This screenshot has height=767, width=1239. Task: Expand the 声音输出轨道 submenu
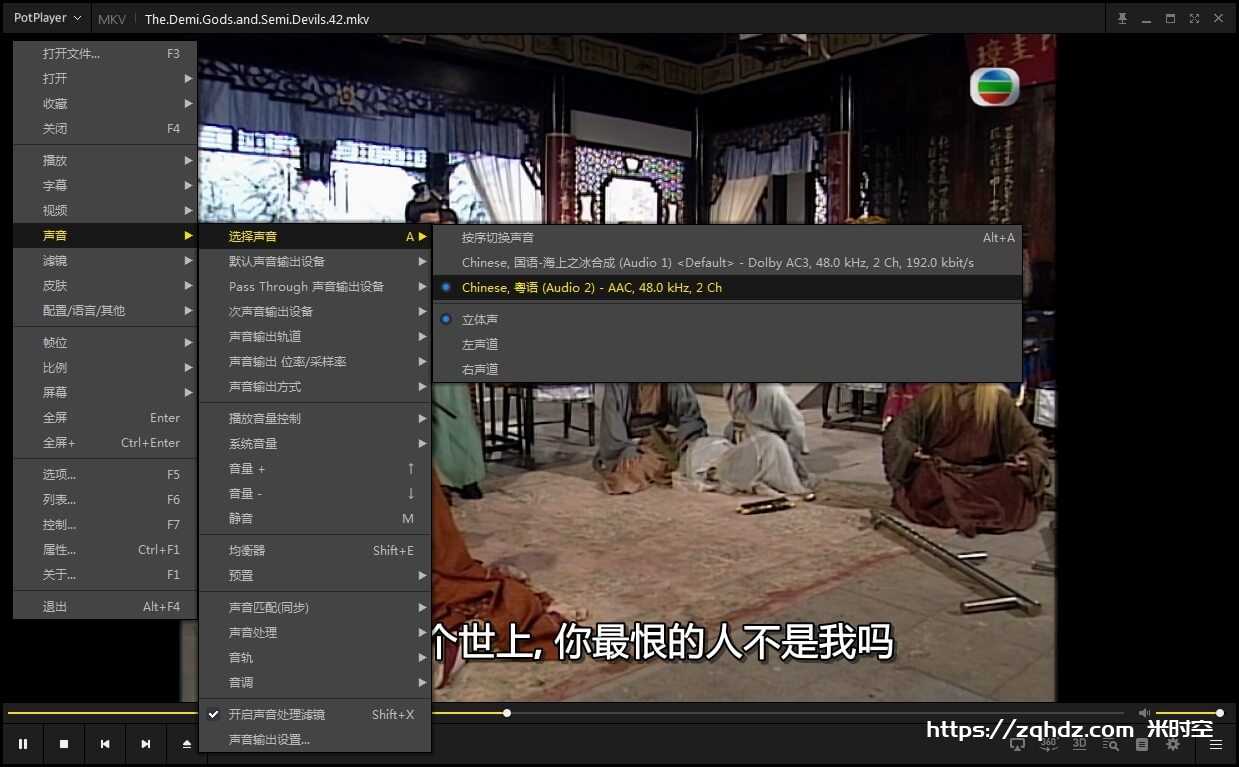(x=315, y=336)
